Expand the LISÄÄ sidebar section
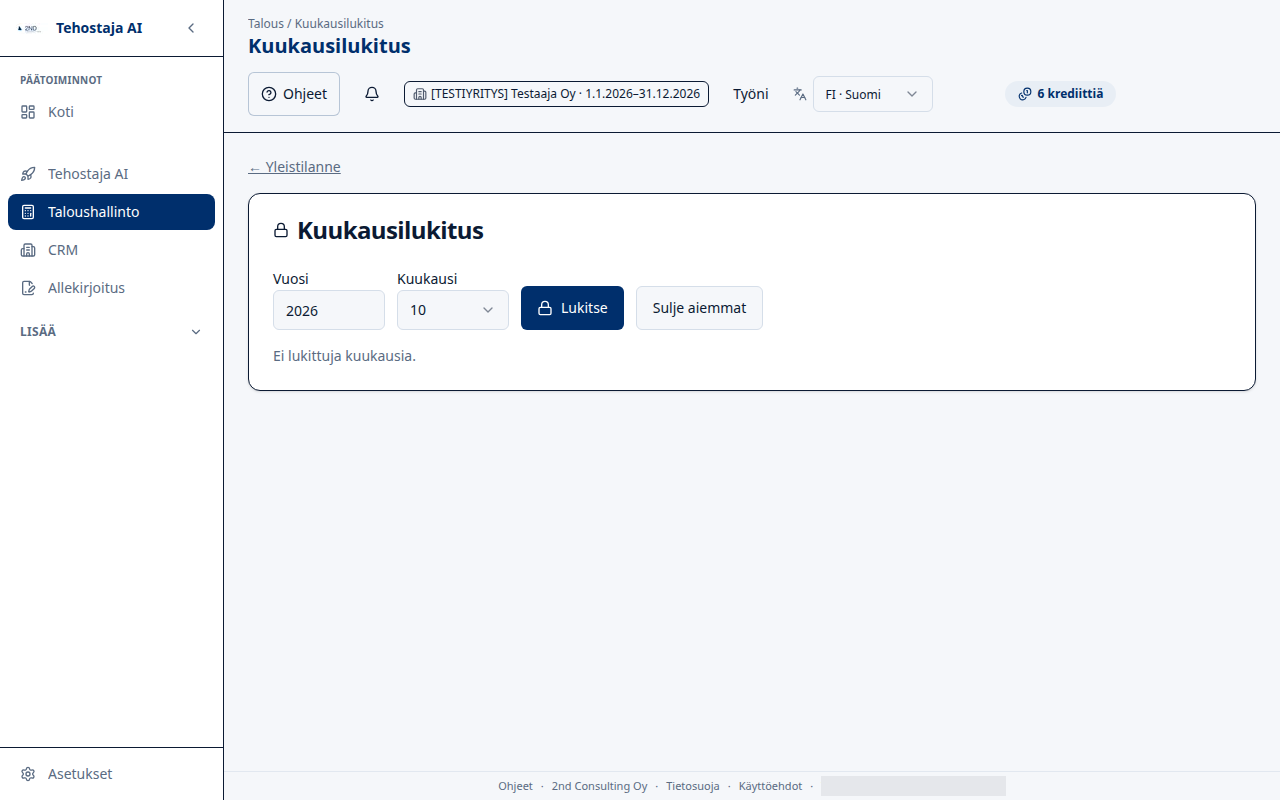 click(111, 332)
